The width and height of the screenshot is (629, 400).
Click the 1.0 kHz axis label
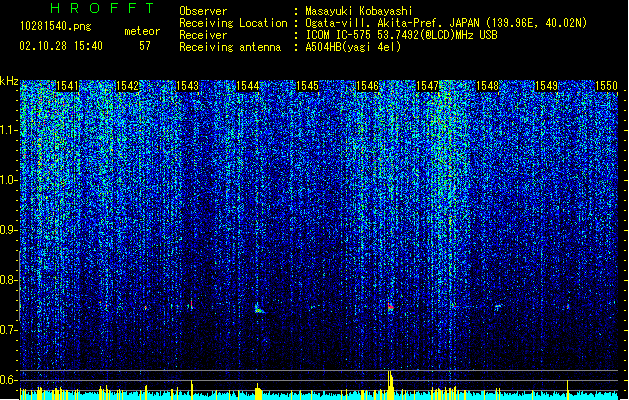9,180
